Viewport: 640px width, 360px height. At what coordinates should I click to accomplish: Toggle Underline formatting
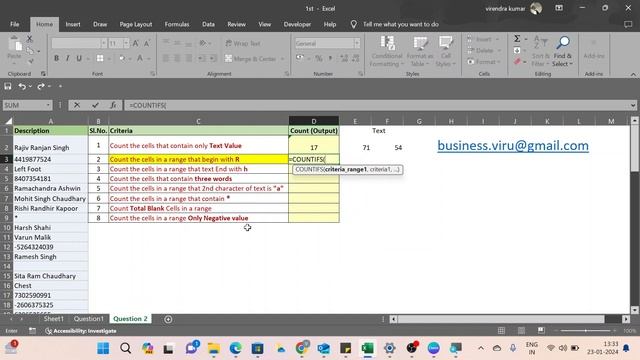pos(79,58)
